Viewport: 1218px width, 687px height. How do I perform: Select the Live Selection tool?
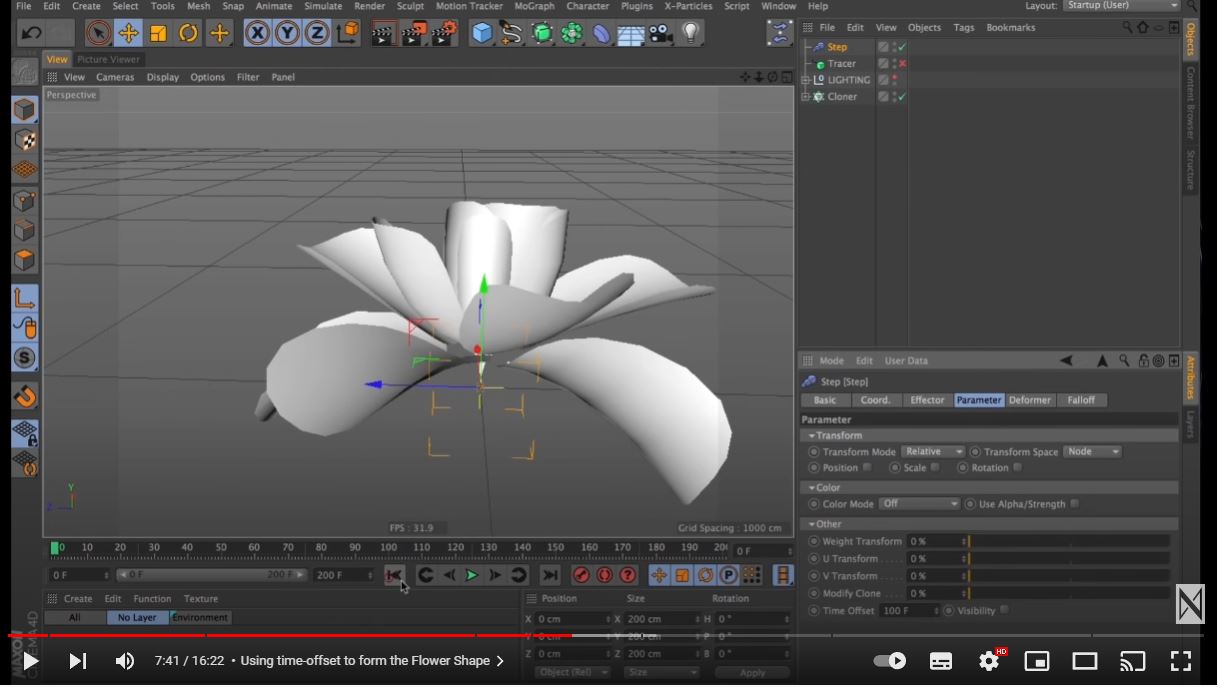tap(98, 33)
